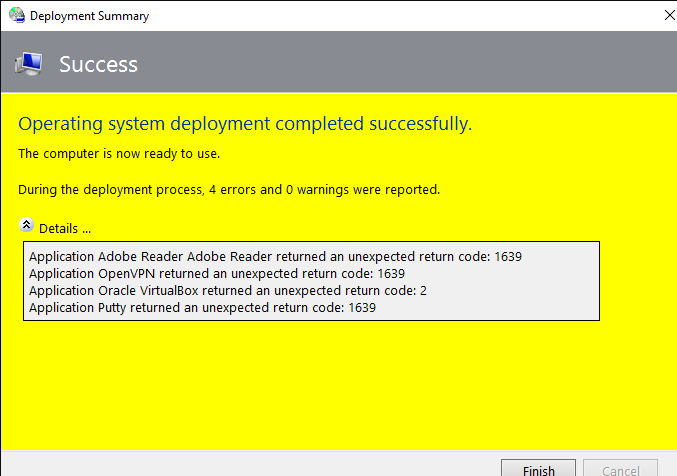Select the Oracle VirtualBox return code 2 line

(228, 291)
